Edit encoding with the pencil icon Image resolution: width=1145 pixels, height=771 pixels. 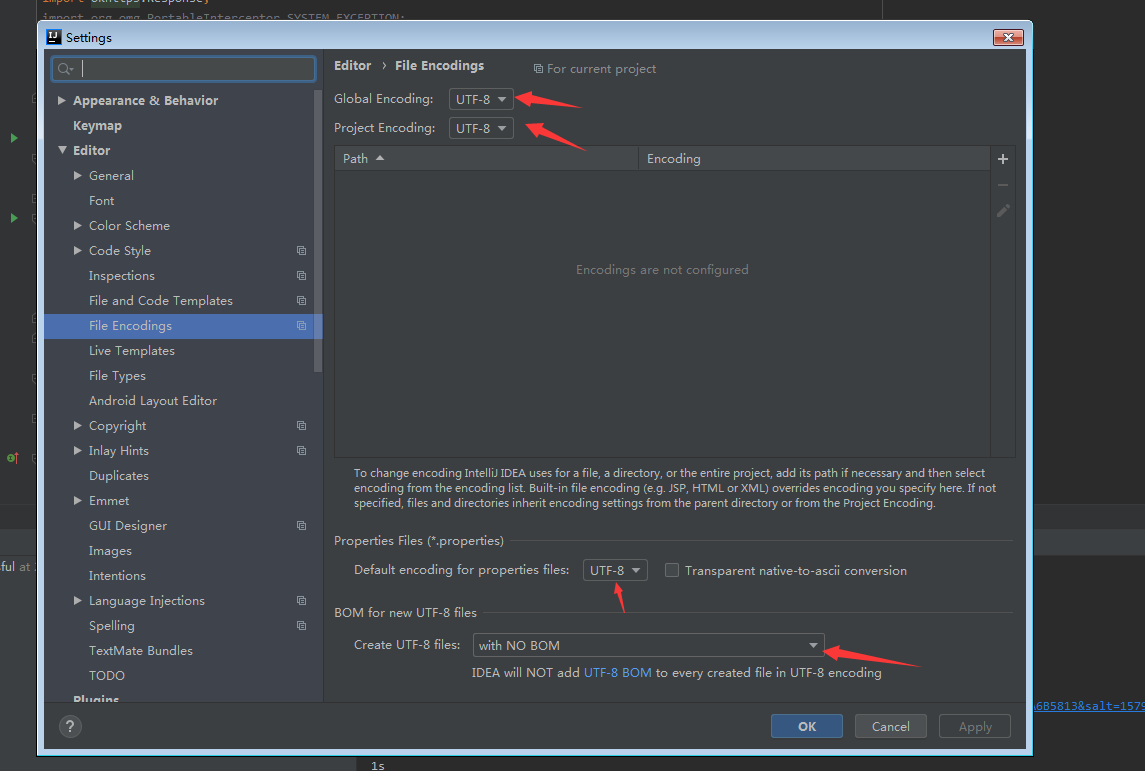click(x=1002, y=210)
